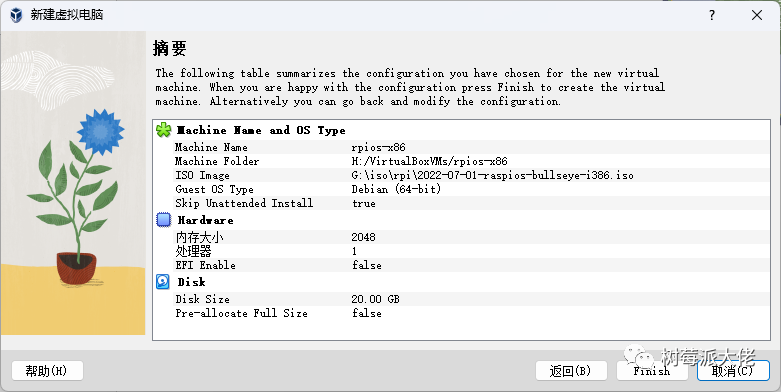781x392 pixels.
Task: Select the Machine Name and OS Type header
Action: [261, 131]
